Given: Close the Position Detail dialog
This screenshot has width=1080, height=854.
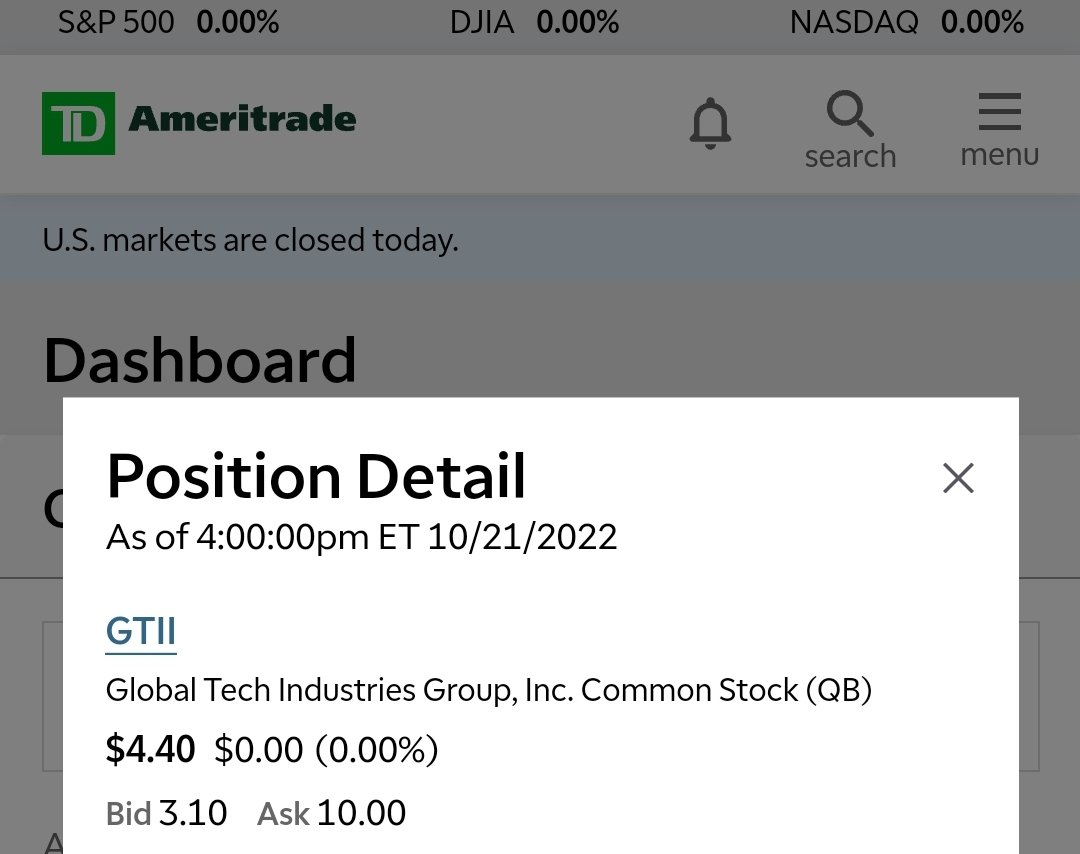Looking at the screenshot, I should tap(958, 478).
